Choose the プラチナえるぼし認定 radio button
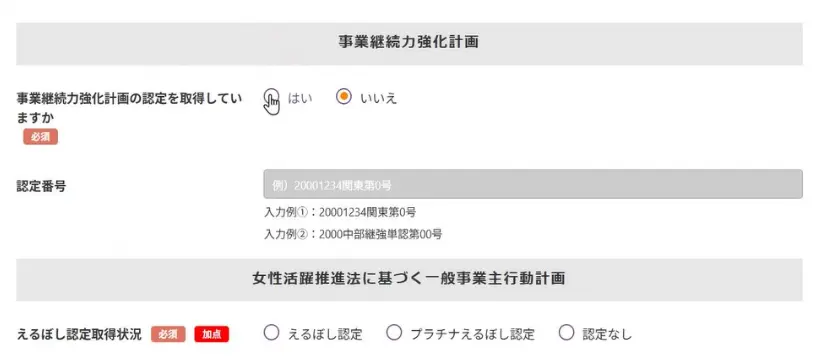Screen dimensions: 821x362 394,333
